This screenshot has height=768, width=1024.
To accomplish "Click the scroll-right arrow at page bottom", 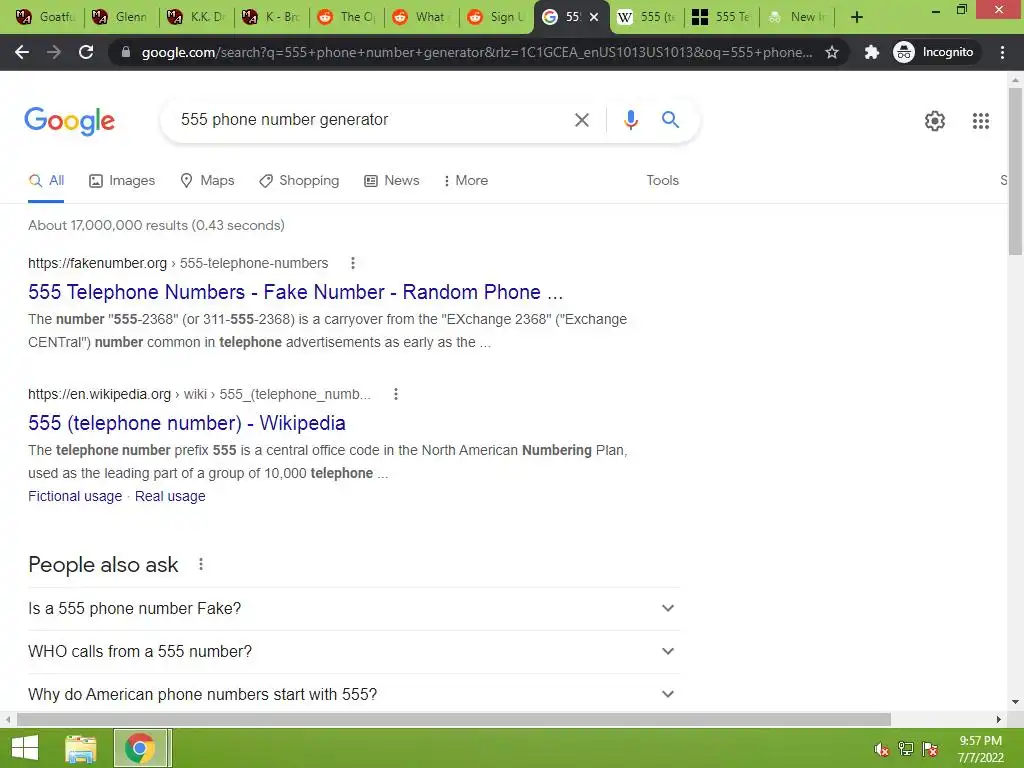I will point(999,720).
